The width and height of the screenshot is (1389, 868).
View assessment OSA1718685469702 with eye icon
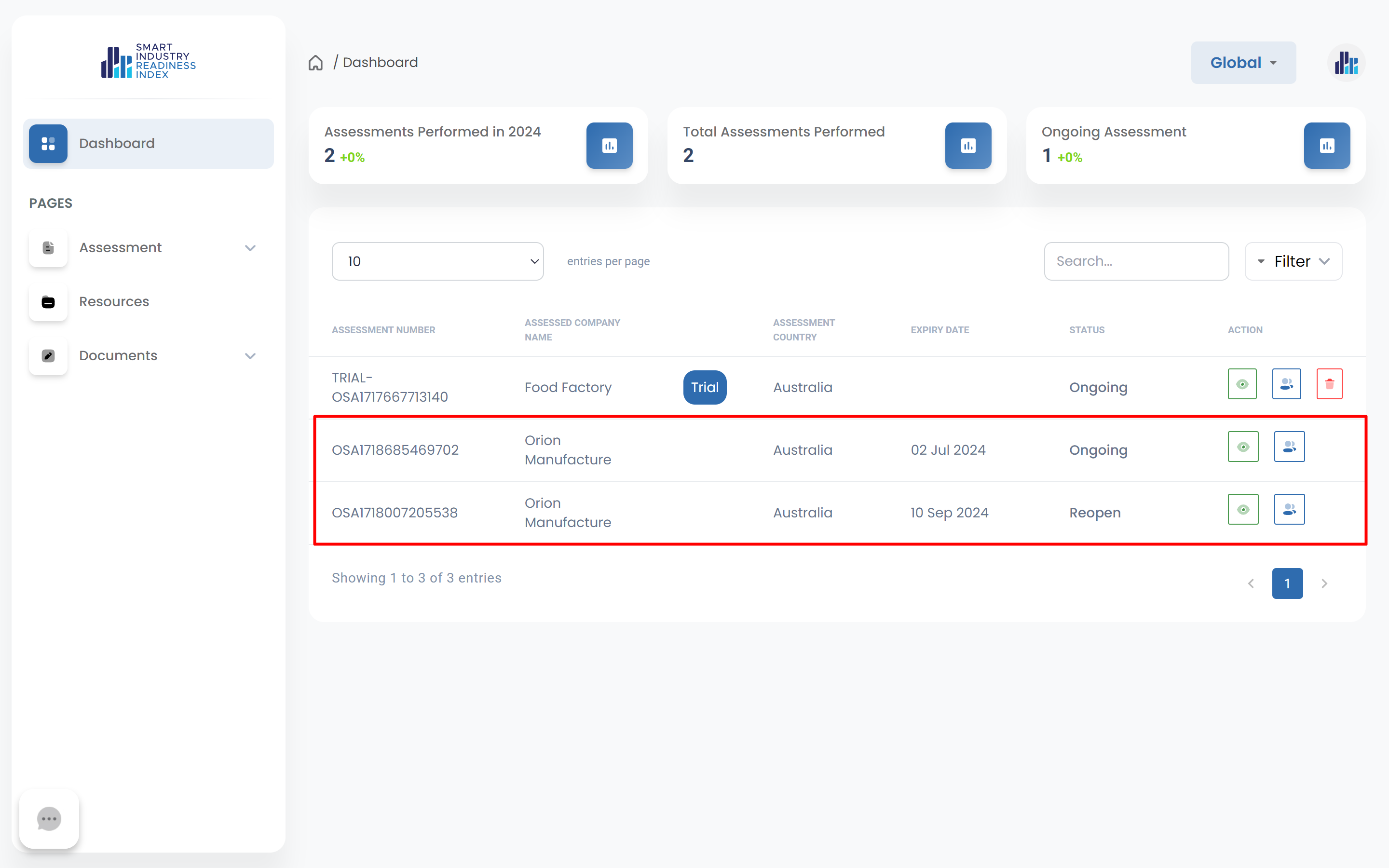[1243, 447]
